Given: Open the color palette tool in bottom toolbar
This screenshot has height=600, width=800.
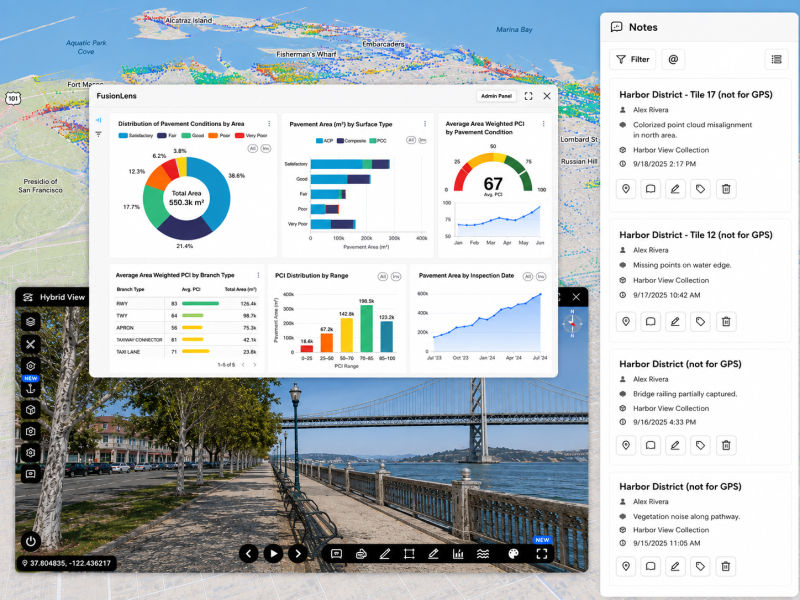Looking at the screenshot, I should tap(513, 554).
